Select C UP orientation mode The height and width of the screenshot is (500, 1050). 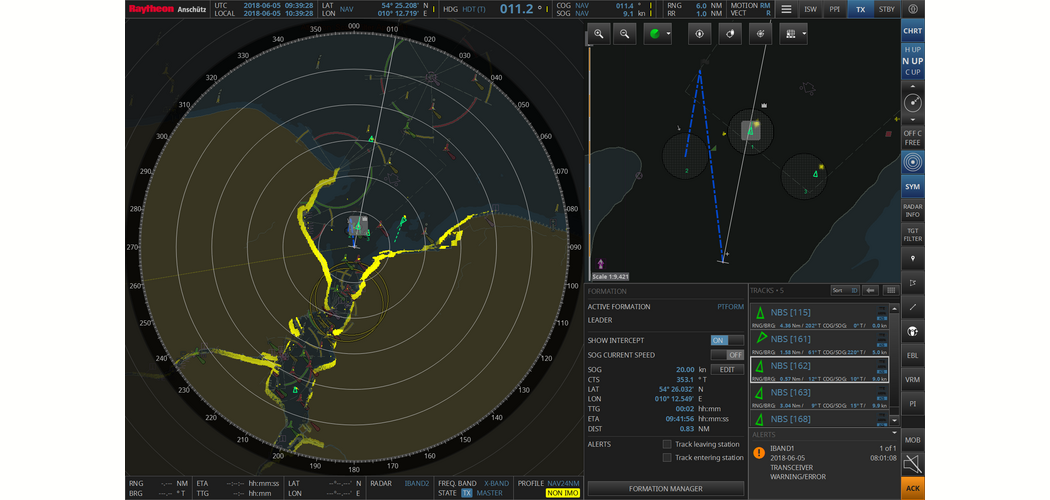(913, 72)
